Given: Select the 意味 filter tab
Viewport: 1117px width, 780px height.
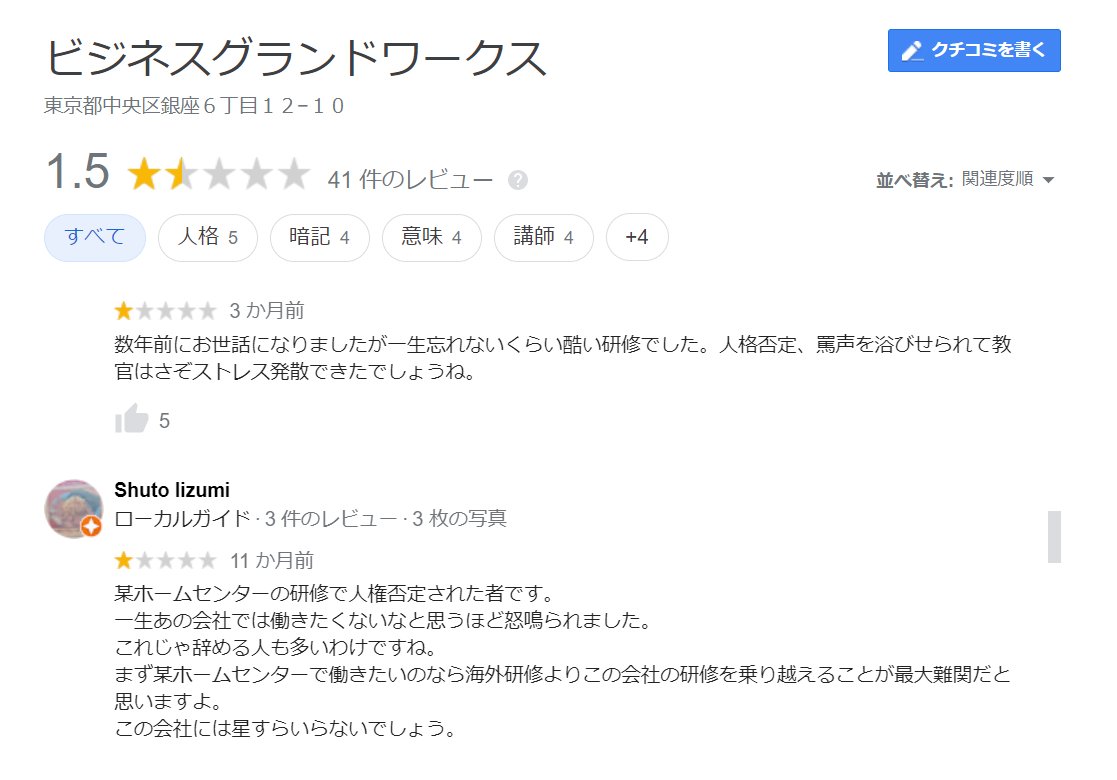Looking at the screenshot, I should tap(431, 237).
